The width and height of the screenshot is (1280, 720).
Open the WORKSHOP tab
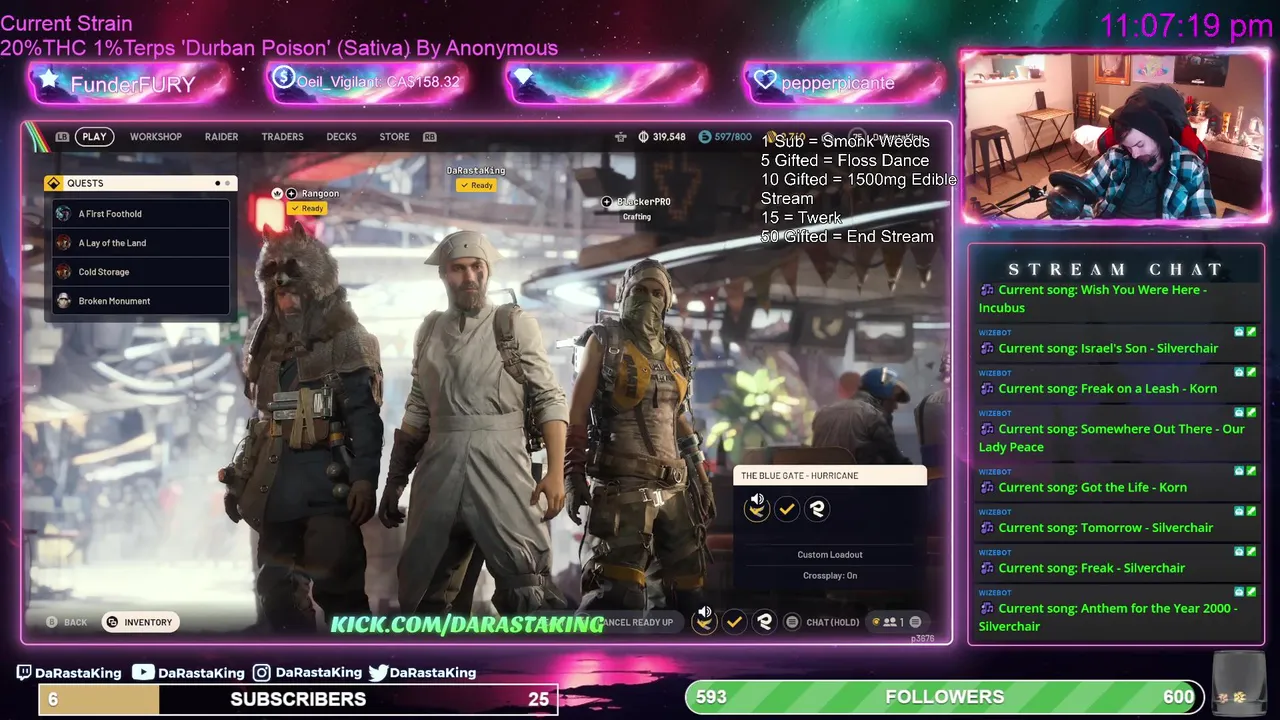(x=156, y=137)
